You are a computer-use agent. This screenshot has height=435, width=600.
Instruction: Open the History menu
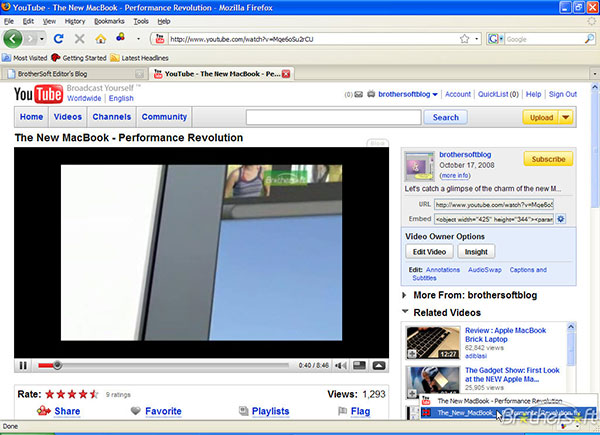click(75, 21)
